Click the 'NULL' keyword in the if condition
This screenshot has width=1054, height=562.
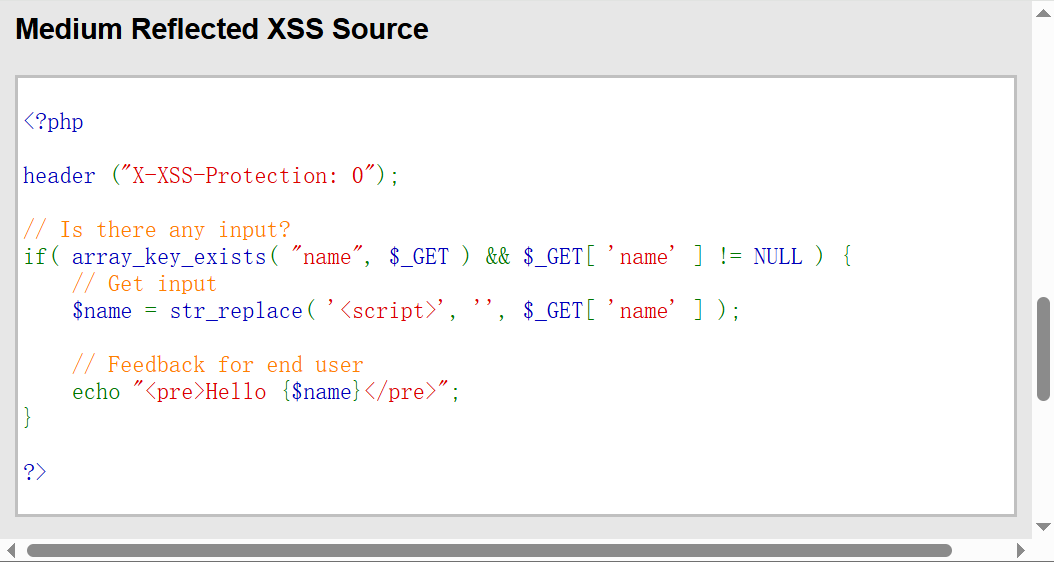coord(777,257)
